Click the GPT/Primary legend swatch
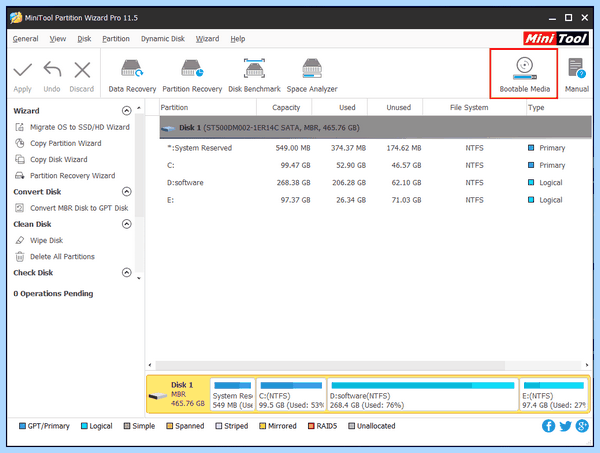600x453 pixels. pyautogui.click(x=22, y=426)
